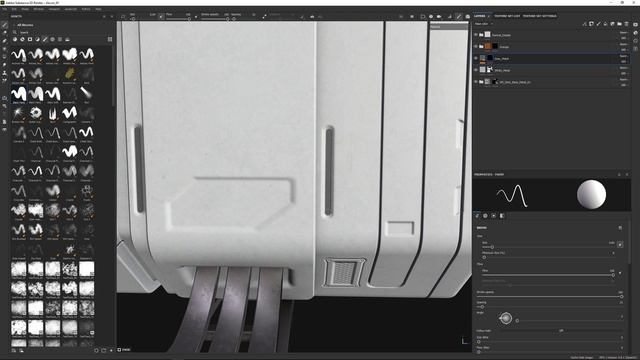The width and height of the screenshot is (640, 360).
Task: Close the Assets panel
Action: pos(112,17)
